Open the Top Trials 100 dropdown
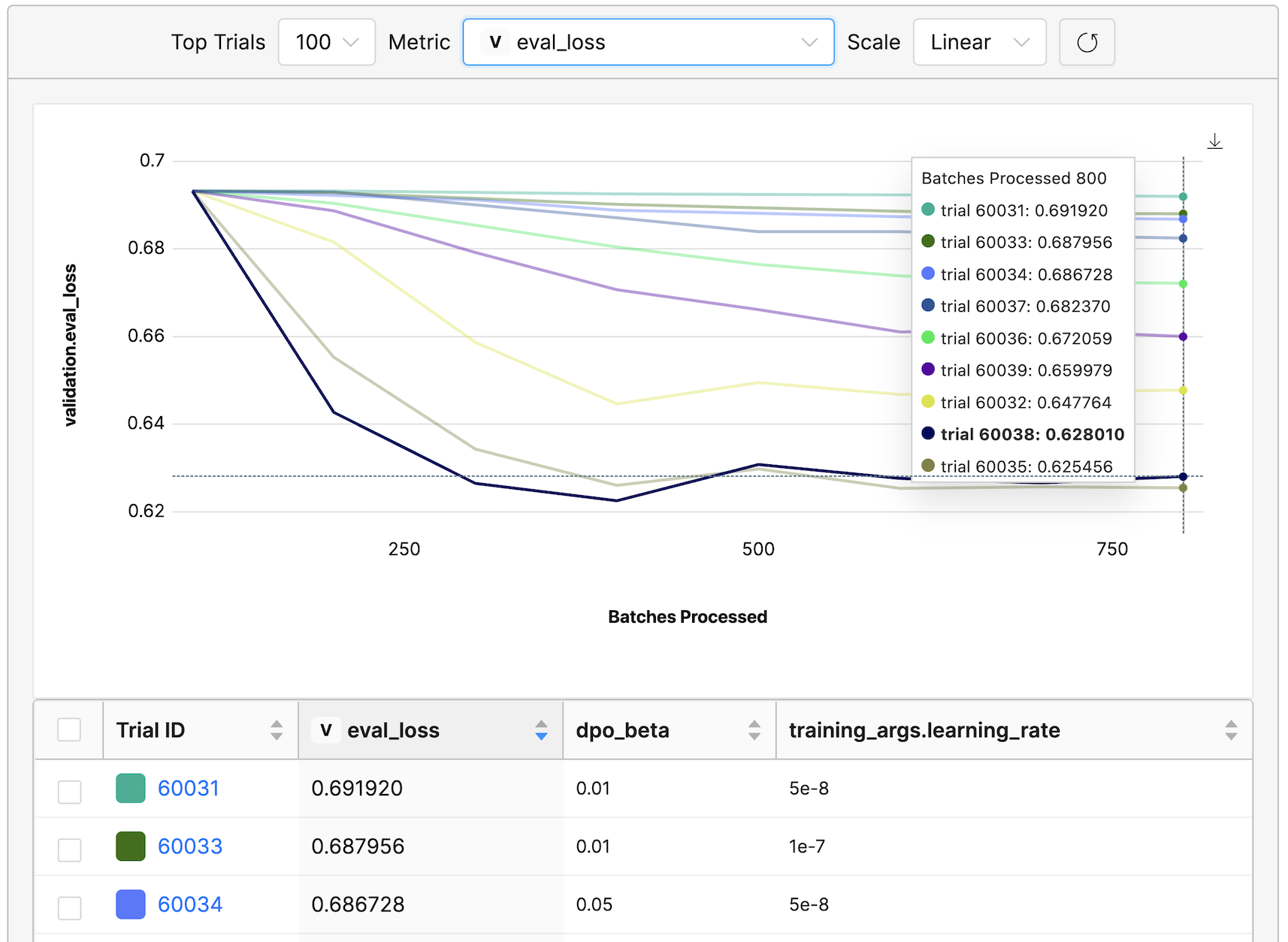Image resolution: width=1288 pixels, height=942 pixels. point(327,42)
